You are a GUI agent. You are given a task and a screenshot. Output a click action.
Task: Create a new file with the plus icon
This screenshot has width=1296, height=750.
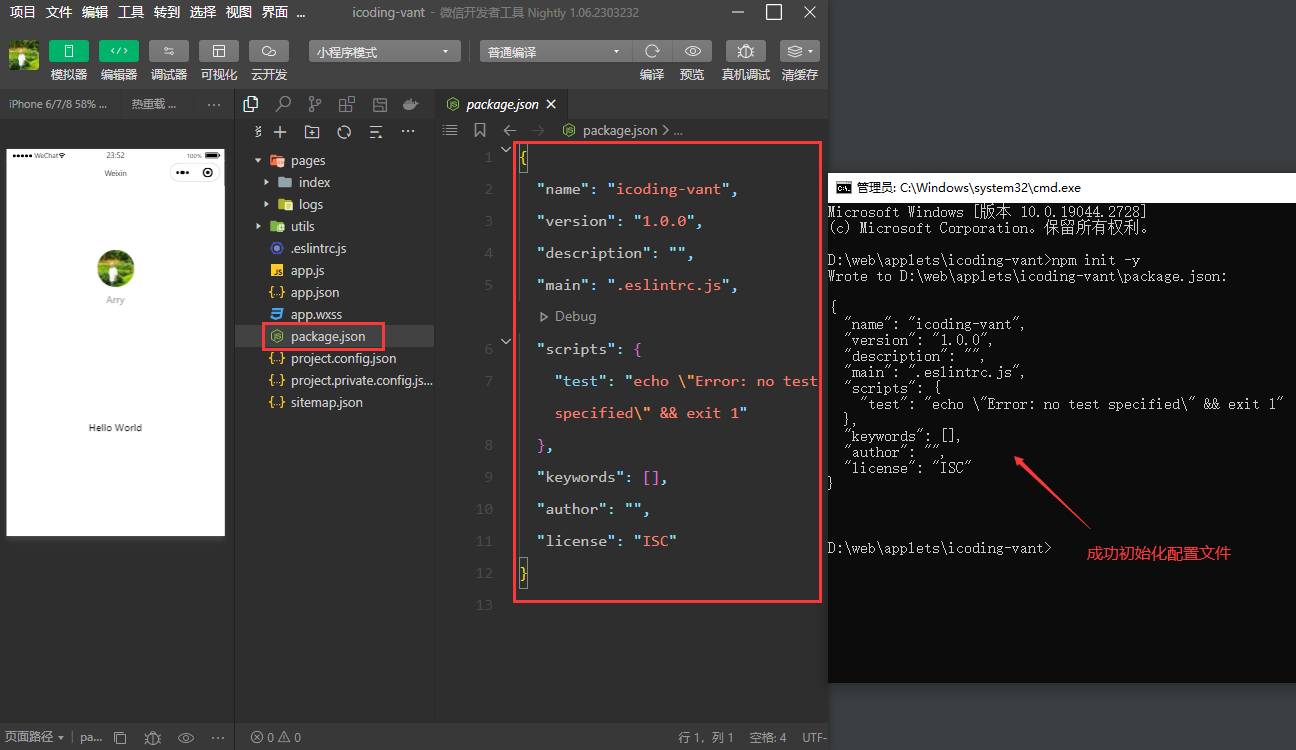(280, 132)
